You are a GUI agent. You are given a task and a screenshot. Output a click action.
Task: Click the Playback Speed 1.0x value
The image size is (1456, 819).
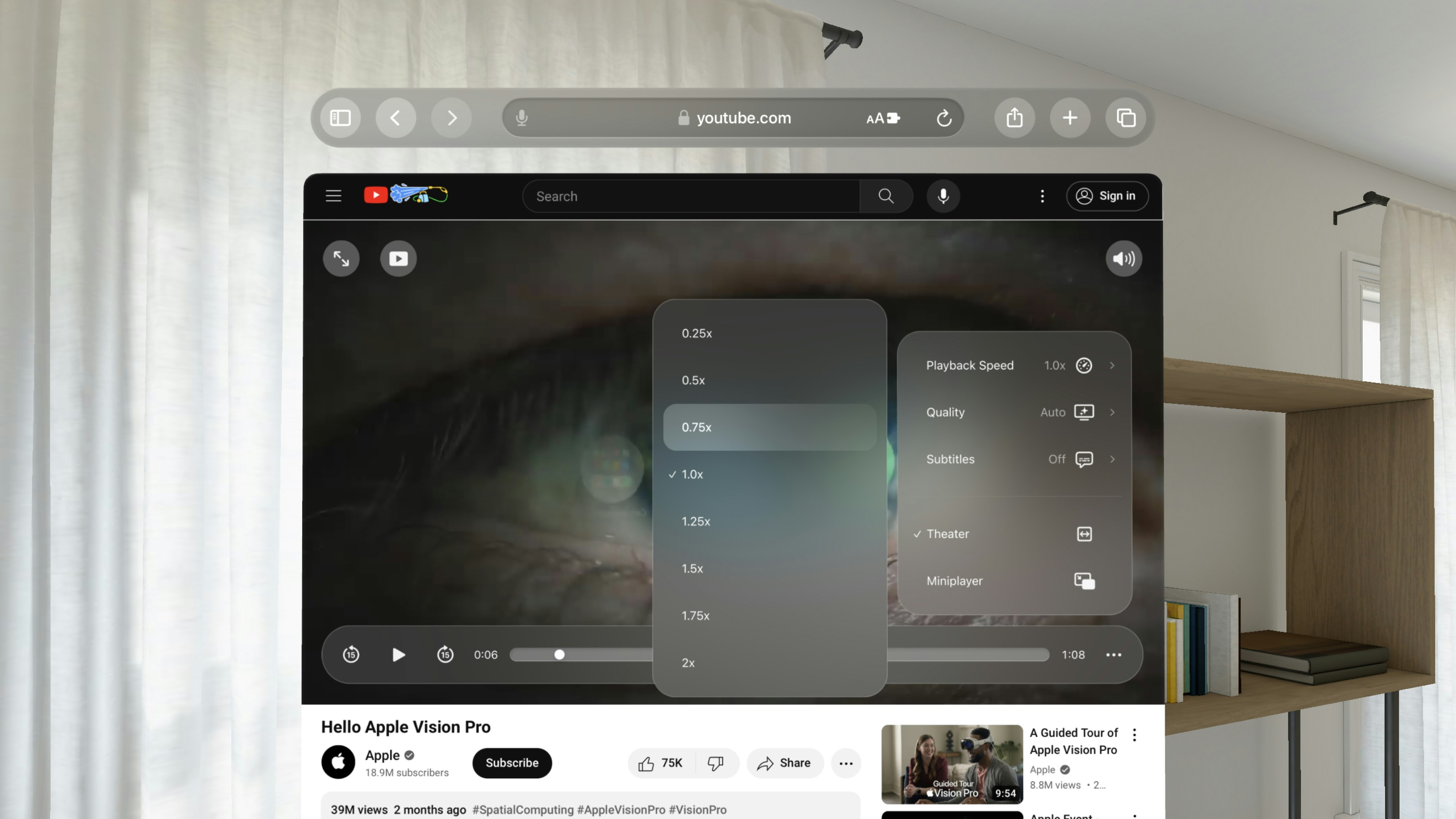(1054, 365)
